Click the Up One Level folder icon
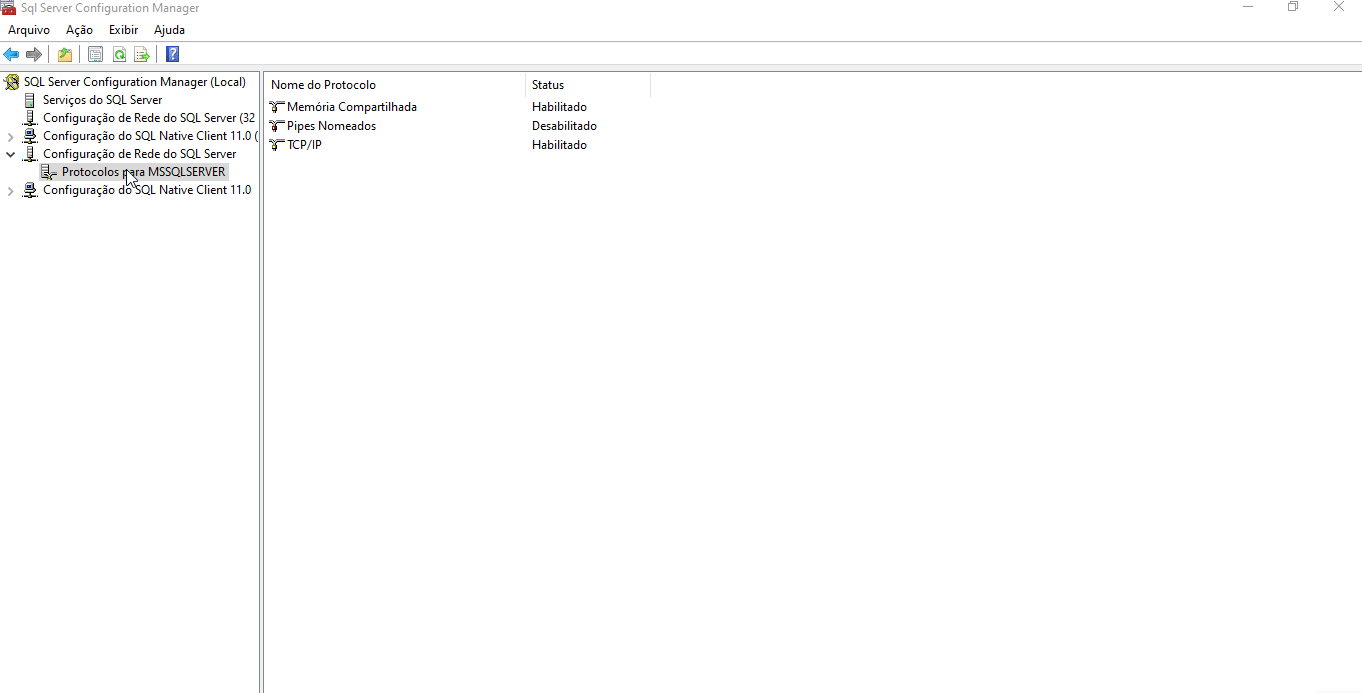This screenshot has width=1362, height=693. pos(65,54)
